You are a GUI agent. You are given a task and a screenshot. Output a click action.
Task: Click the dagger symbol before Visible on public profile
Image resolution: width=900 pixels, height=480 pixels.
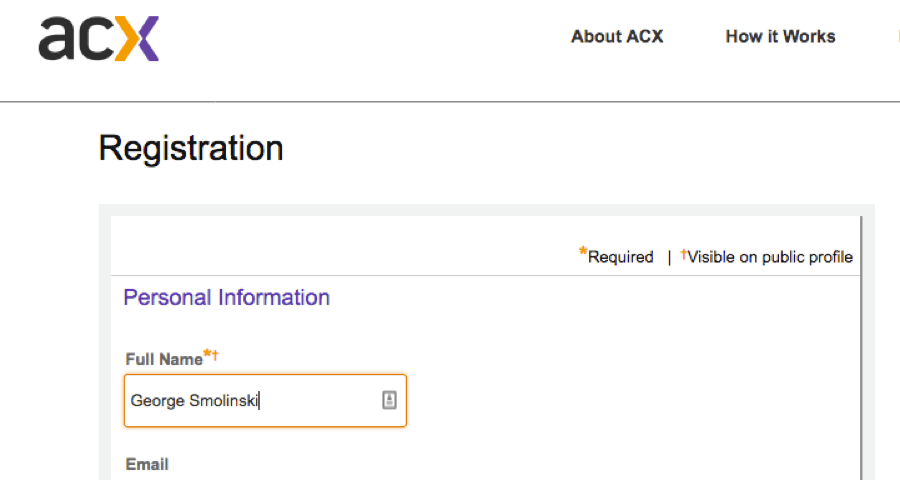click(x=684, y=255)
